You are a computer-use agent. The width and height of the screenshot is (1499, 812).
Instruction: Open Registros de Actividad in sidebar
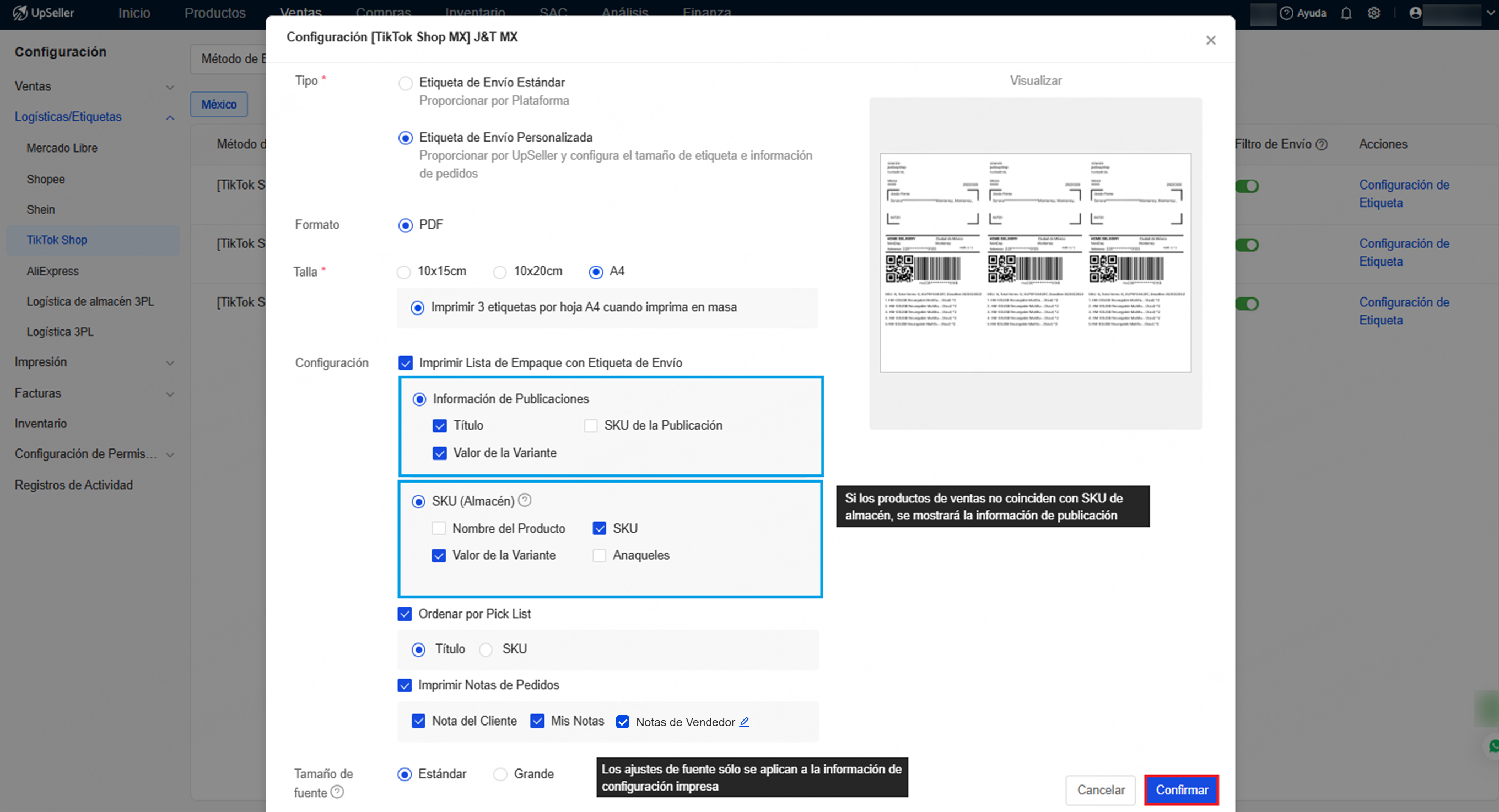coord(74,485)
